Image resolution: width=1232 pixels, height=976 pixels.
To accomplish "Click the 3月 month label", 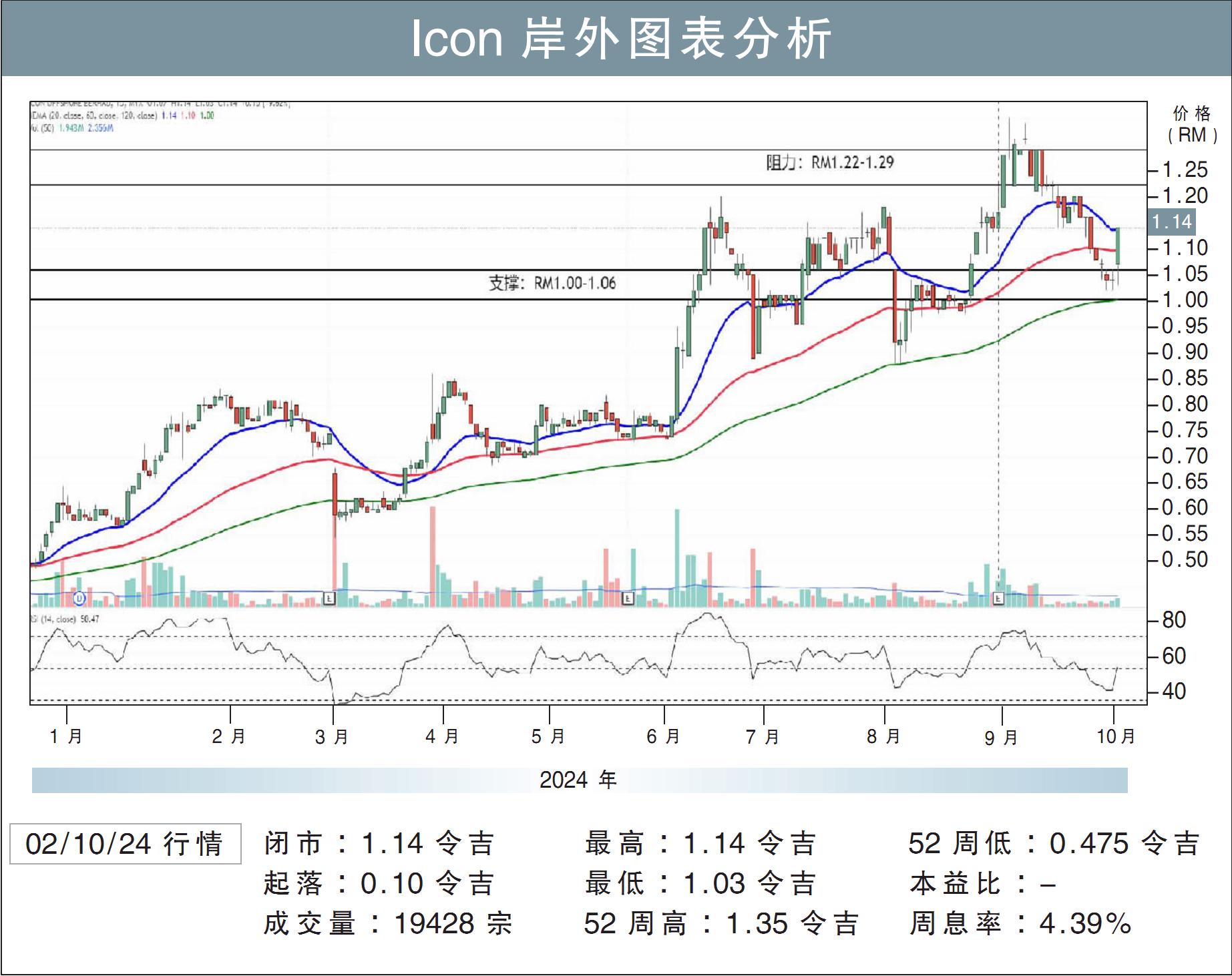I will tap(332, 737).
